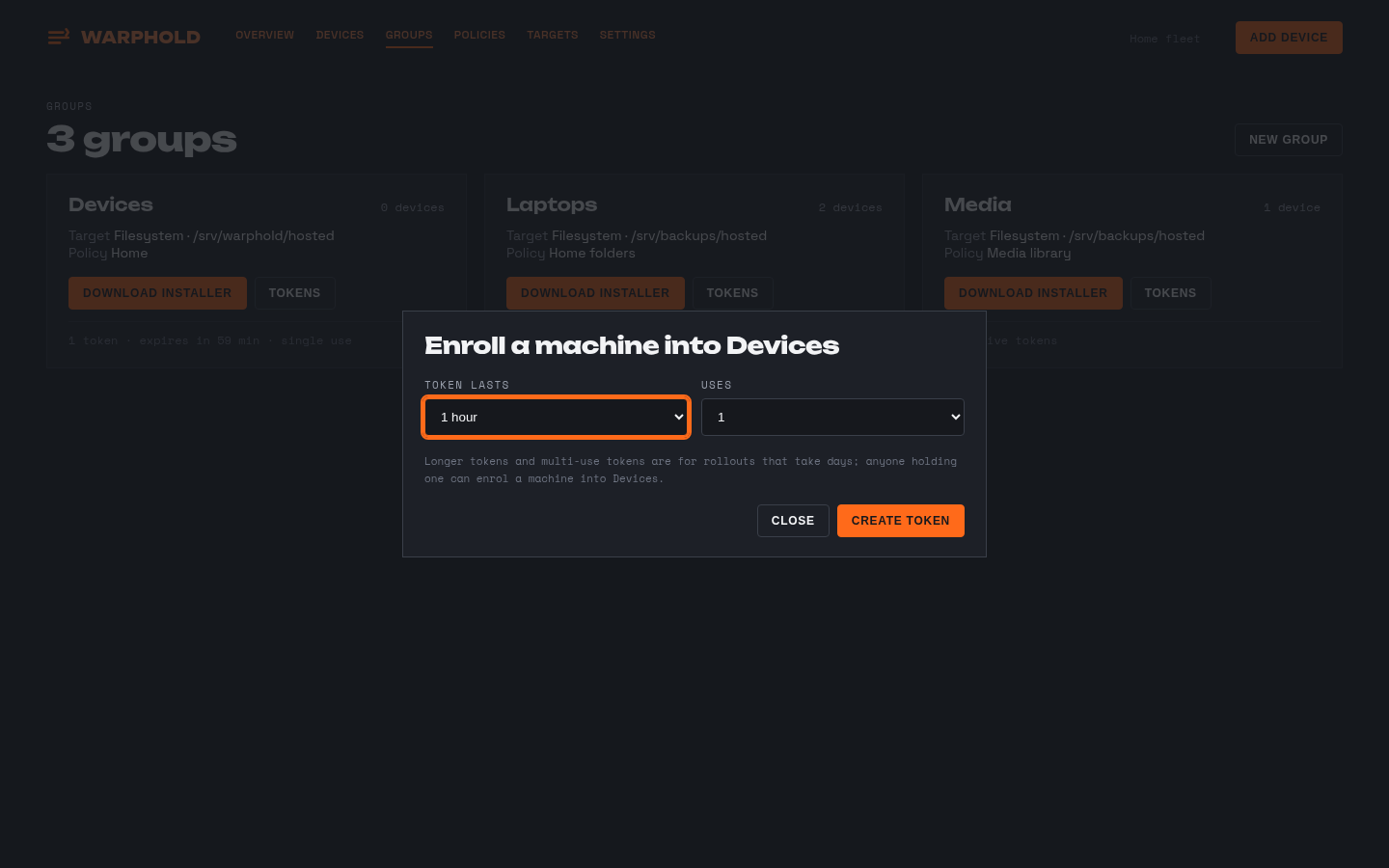Click the Add Device button
The image size is (1389, 868).
1289,38
